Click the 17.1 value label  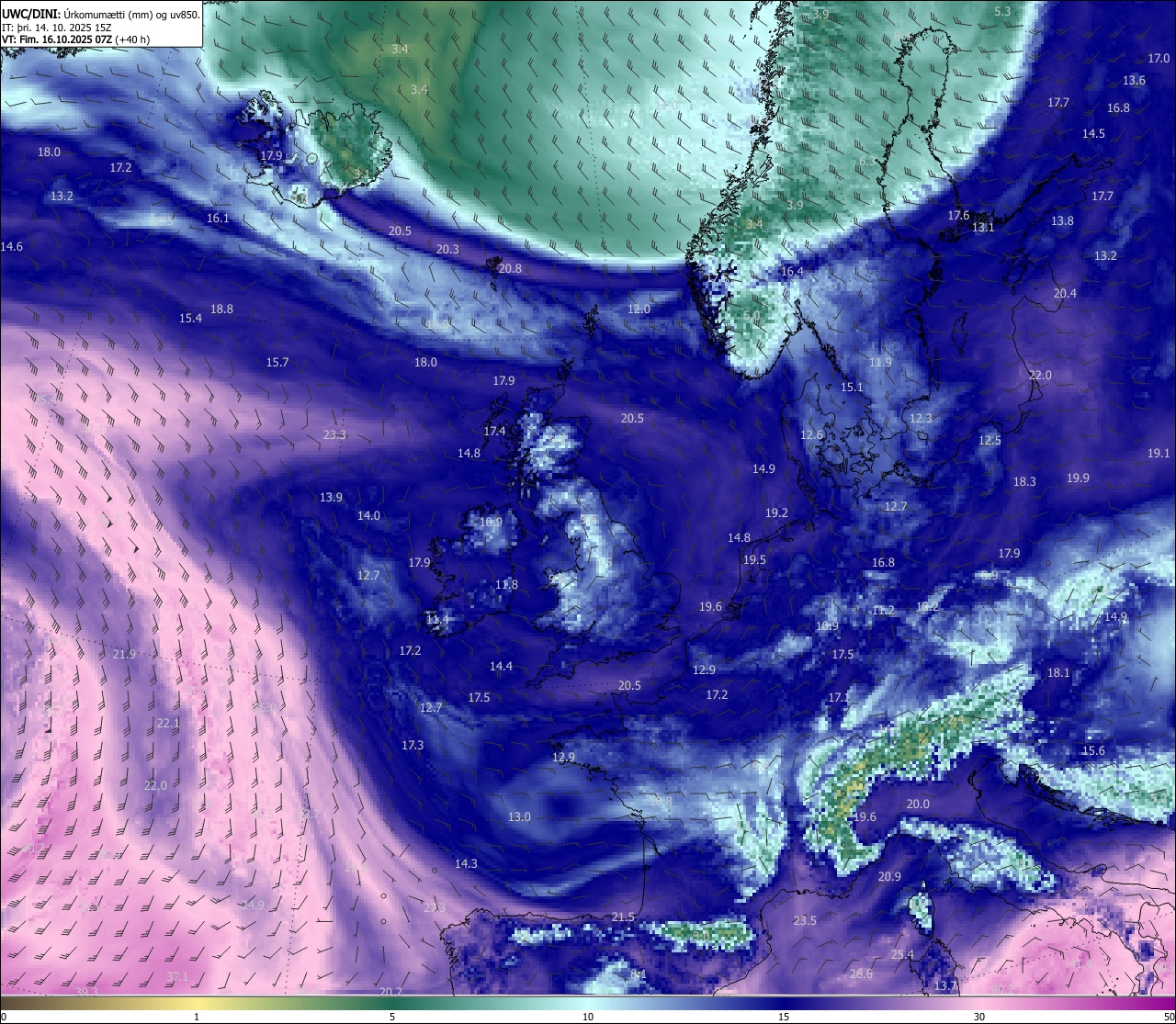839,697
